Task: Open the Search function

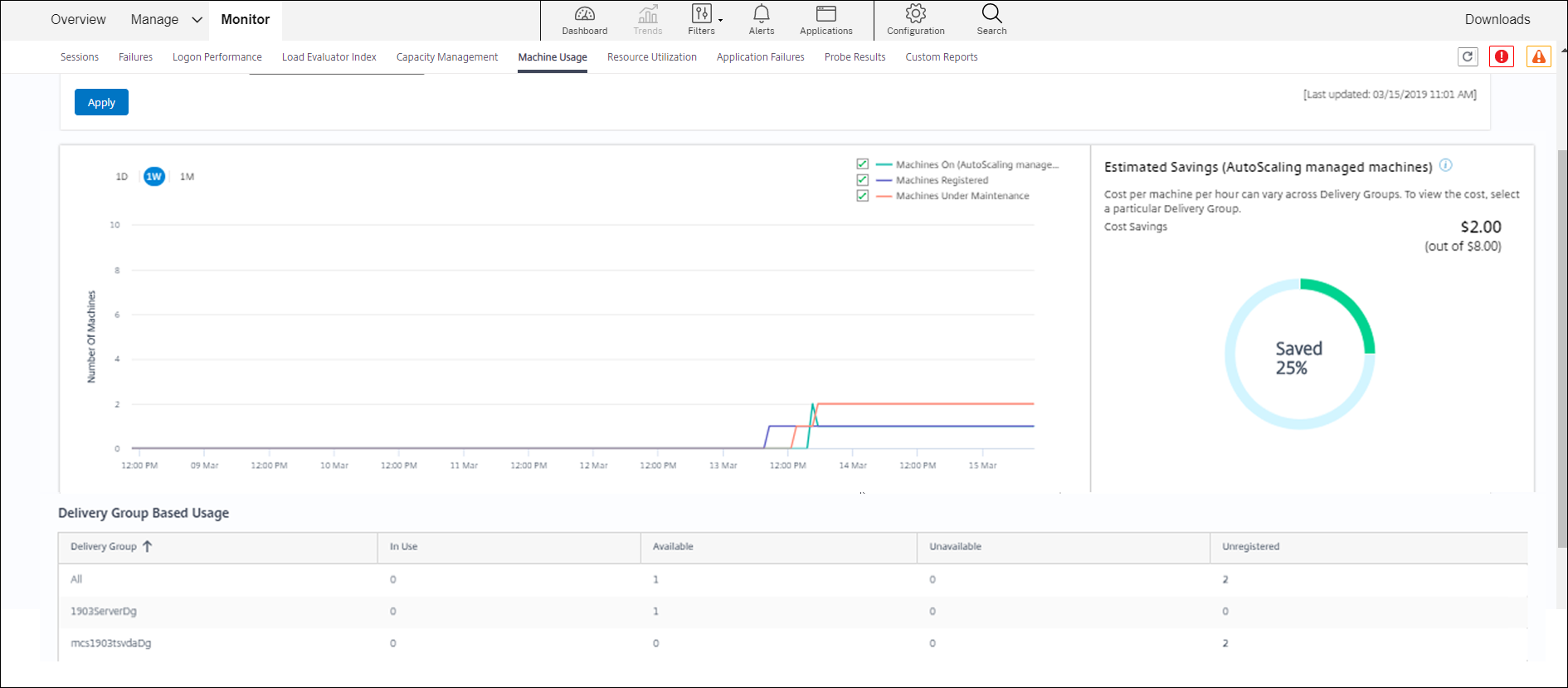Action: [991, 20]
